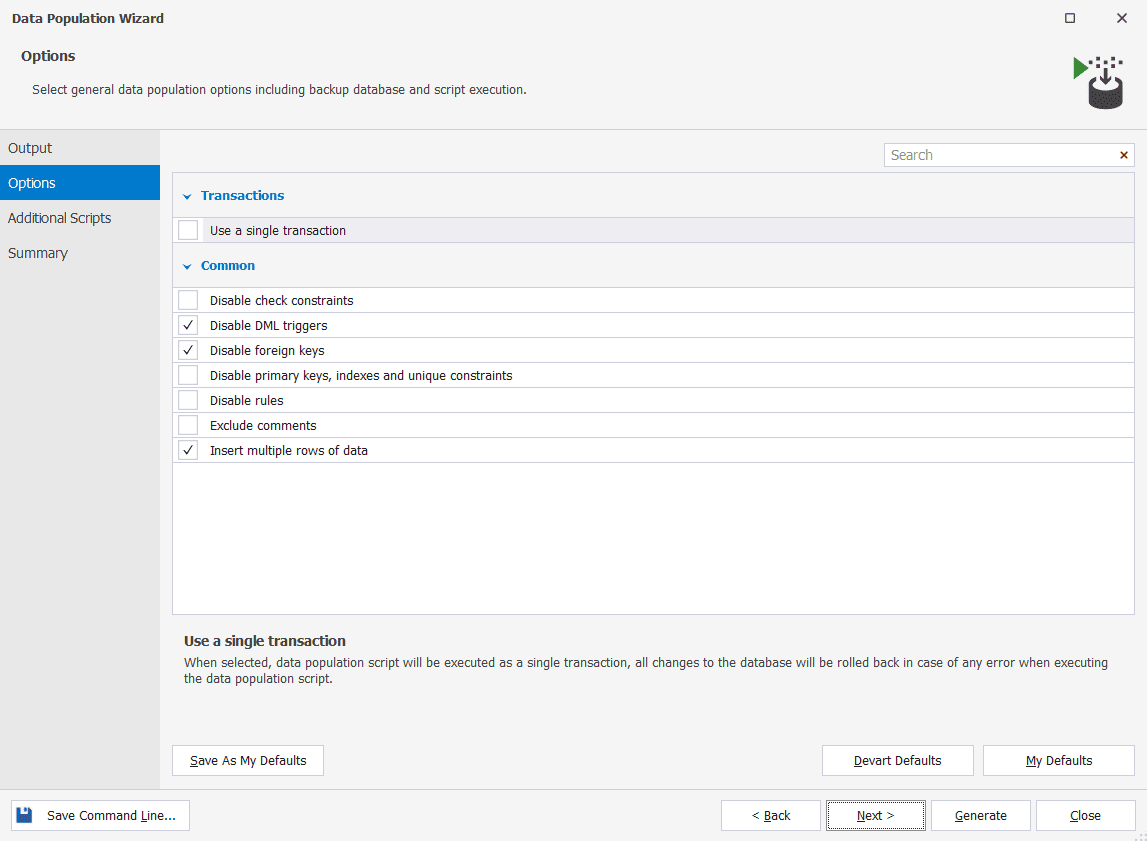Toggle Insert multiple rows of data
Viewport: 1147px width, 841px height.
tap(188, 450)
